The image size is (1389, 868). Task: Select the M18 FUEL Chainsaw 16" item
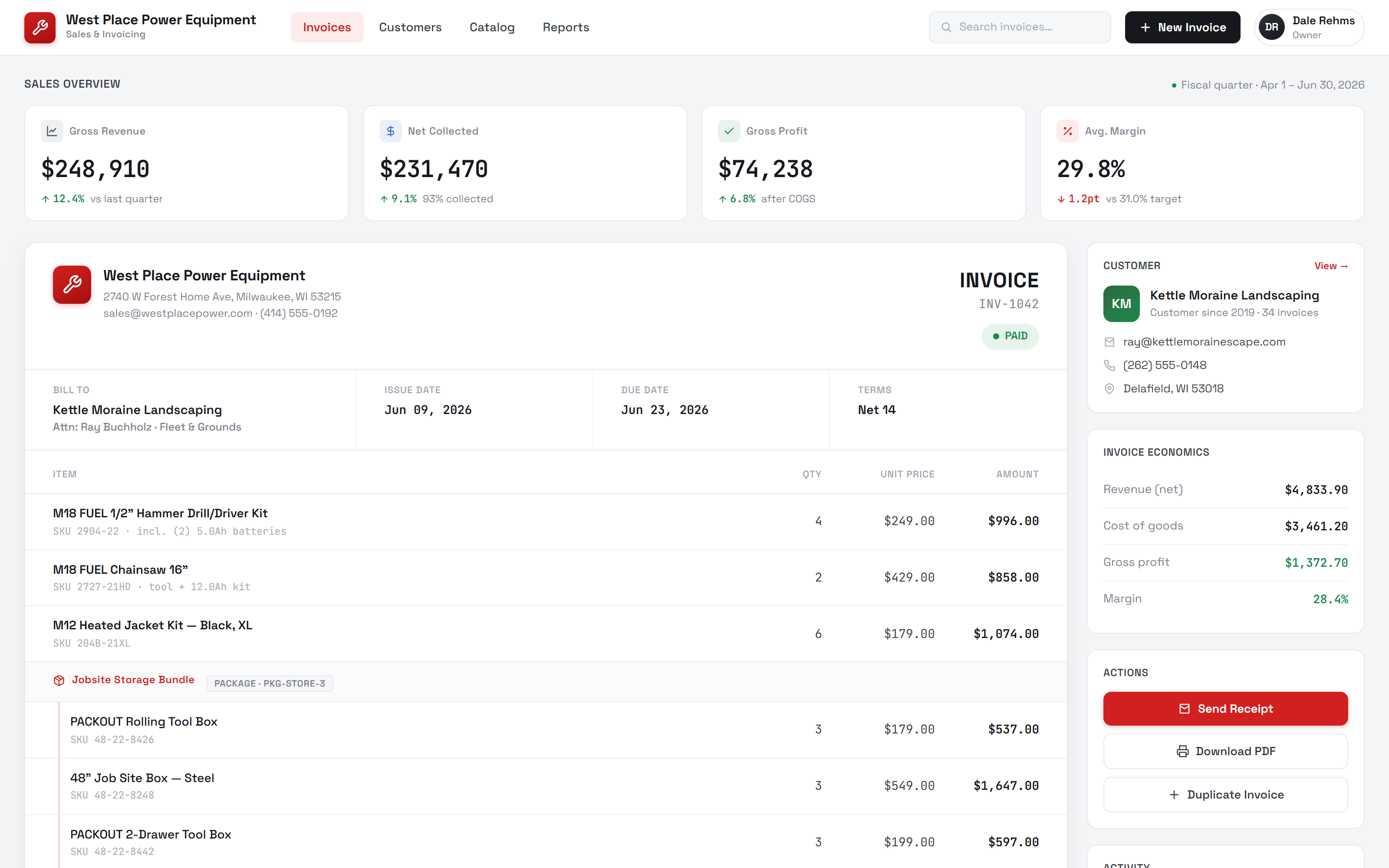[x=545, y=578]
